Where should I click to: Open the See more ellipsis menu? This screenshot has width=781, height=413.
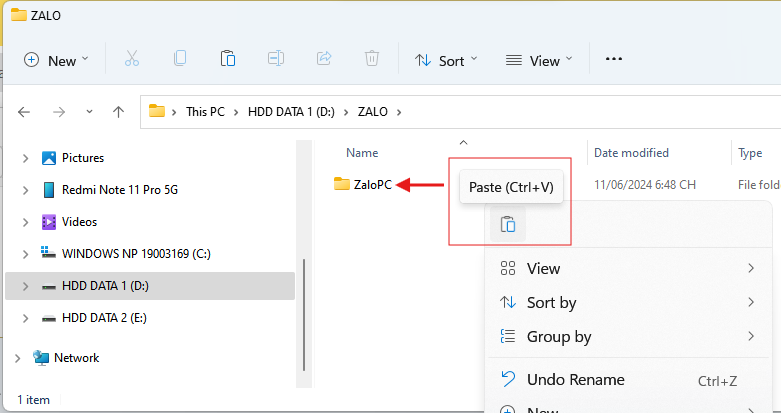[x=614, y=59]
